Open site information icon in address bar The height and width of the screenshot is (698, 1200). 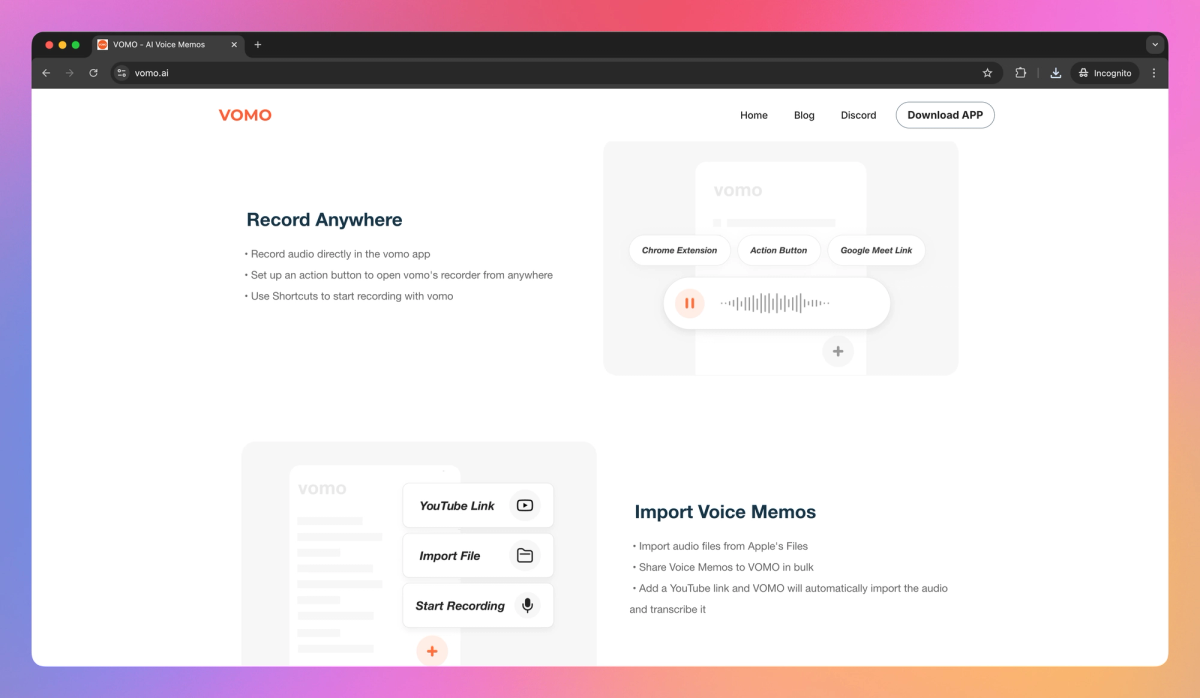[122, 73]
